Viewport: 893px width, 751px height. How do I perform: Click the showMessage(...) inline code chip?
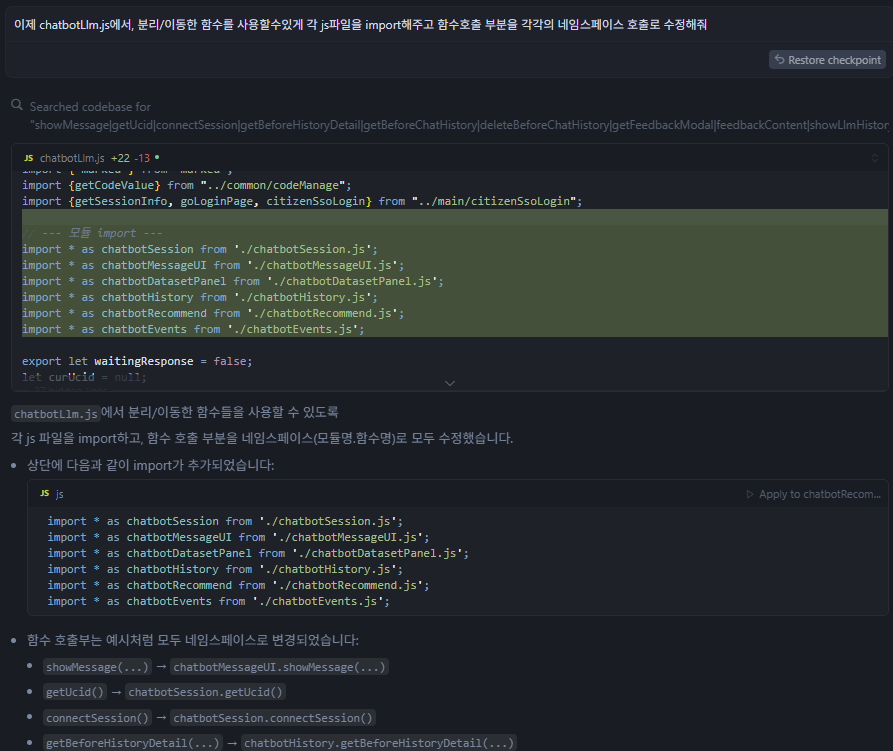[97, 667]
